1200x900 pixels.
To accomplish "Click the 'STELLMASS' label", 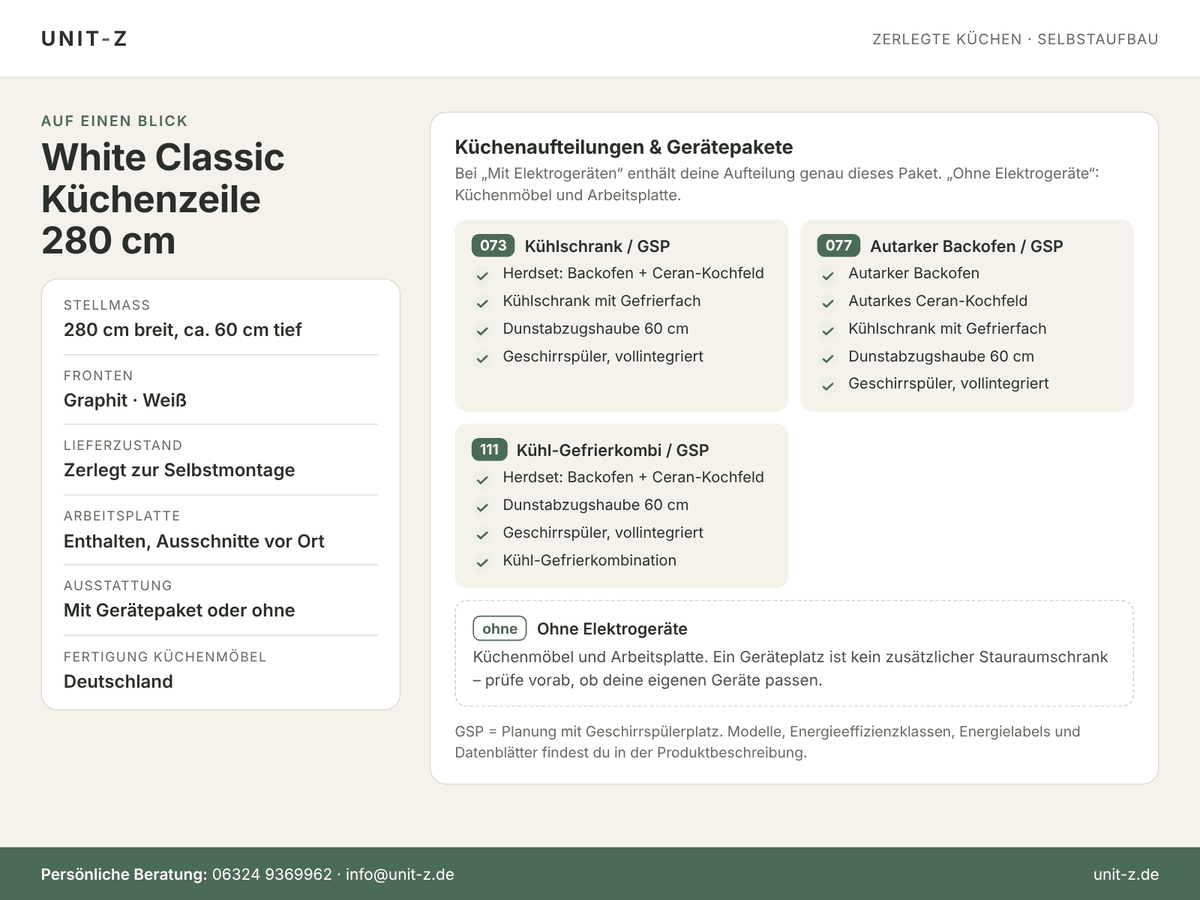I will point(107,305).
